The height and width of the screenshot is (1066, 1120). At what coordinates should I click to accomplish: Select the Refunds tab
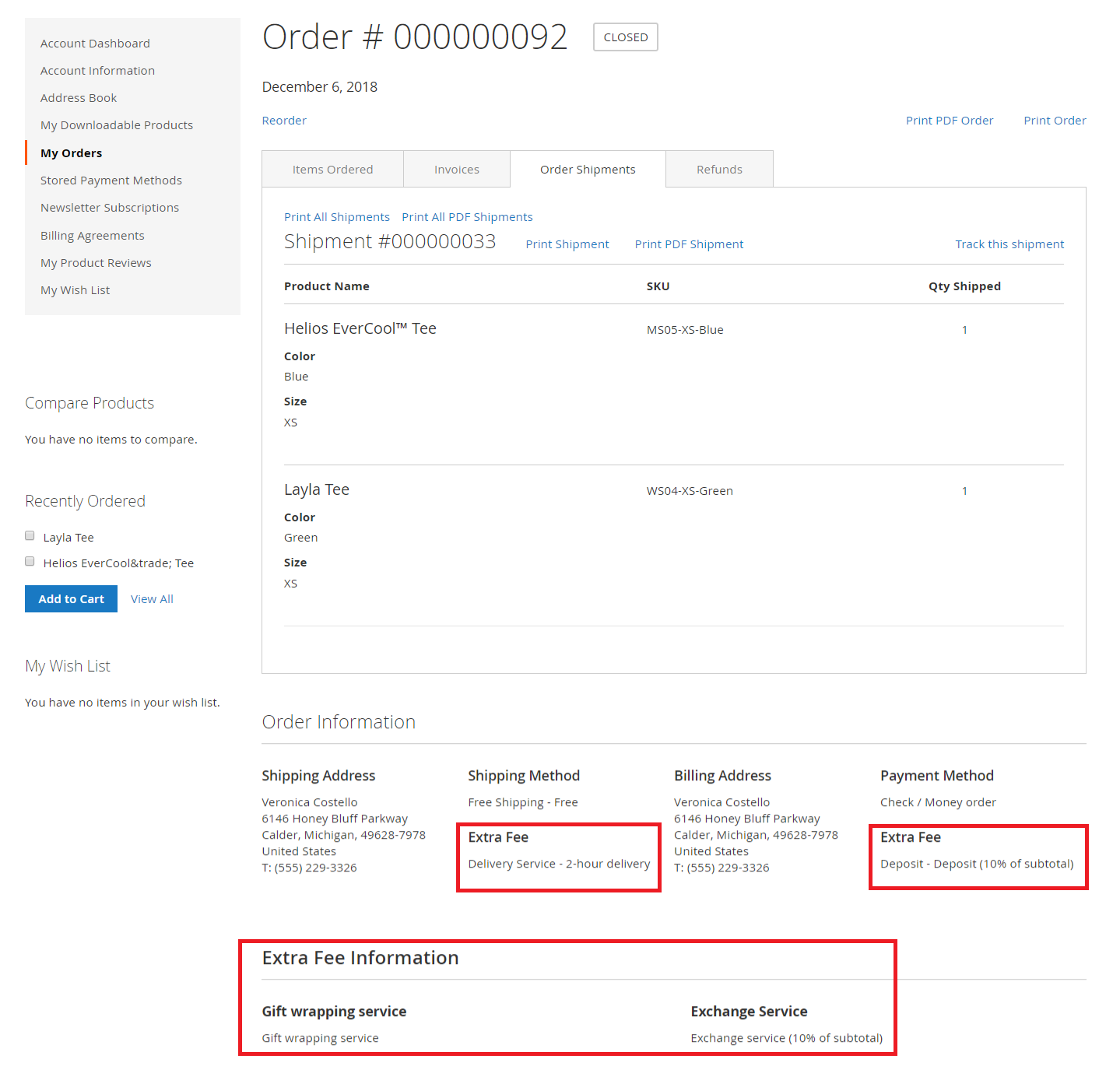(x=718, y=170)
